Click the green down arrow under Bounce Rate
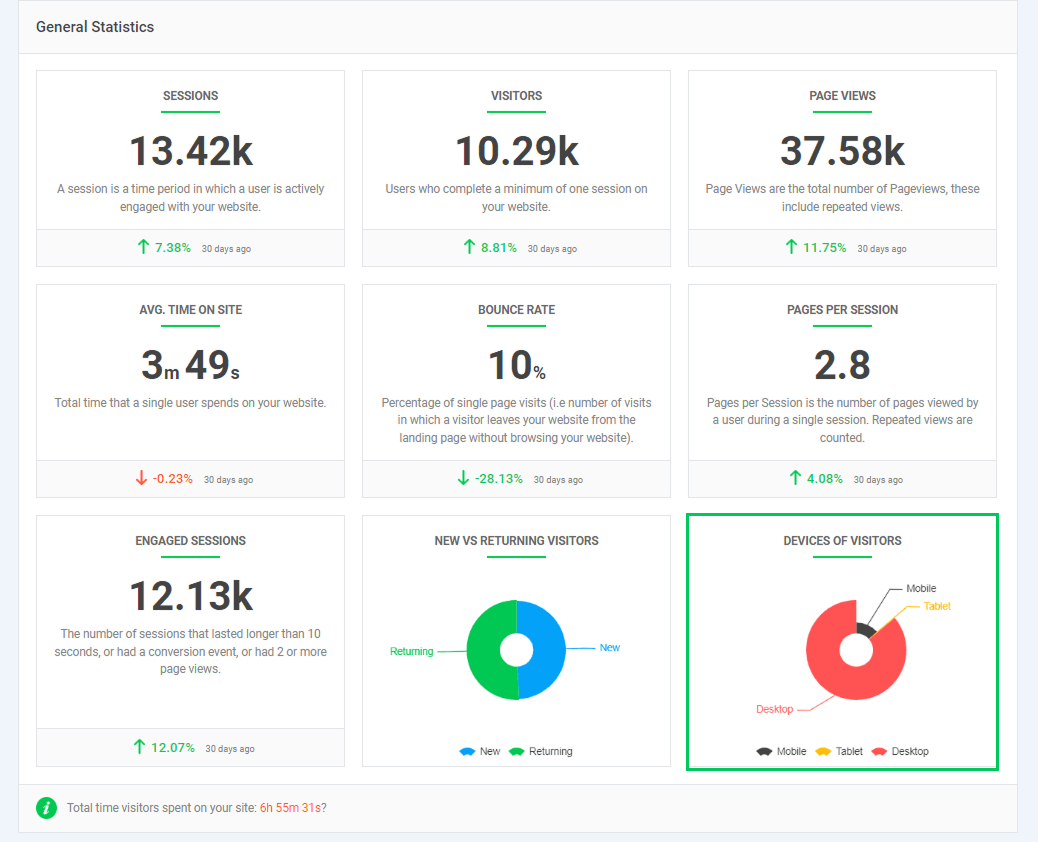Viewport: 1038px width, 842px height. [463, 478]
